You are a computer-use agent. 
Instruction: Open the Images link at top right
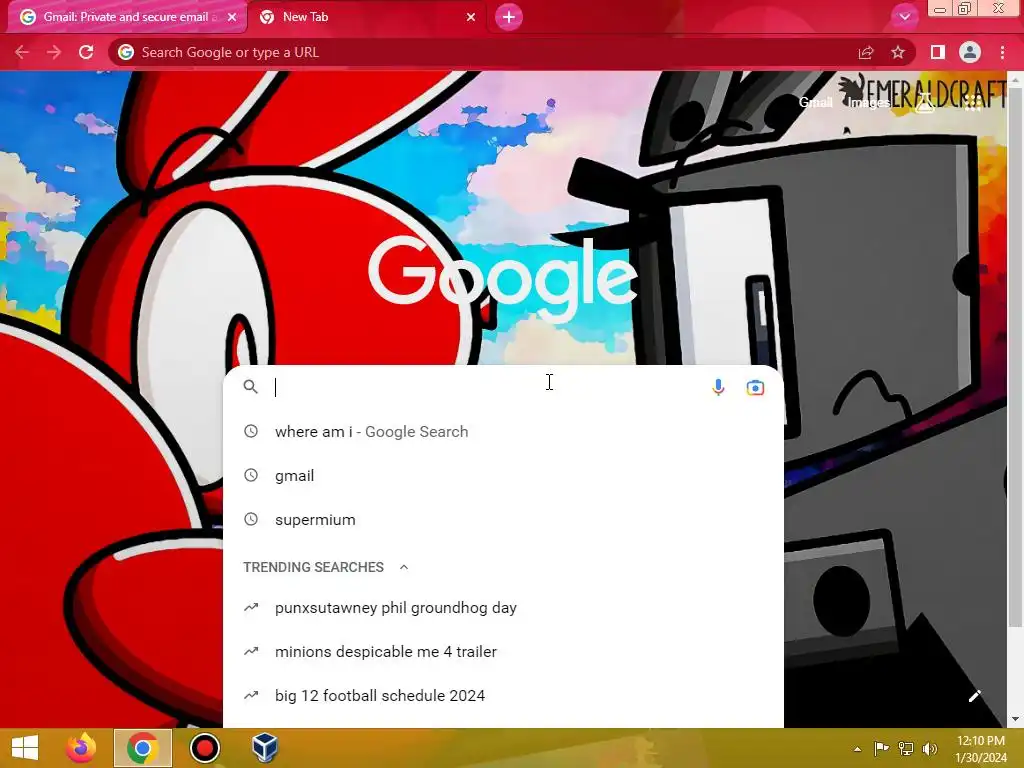[869, 103]
